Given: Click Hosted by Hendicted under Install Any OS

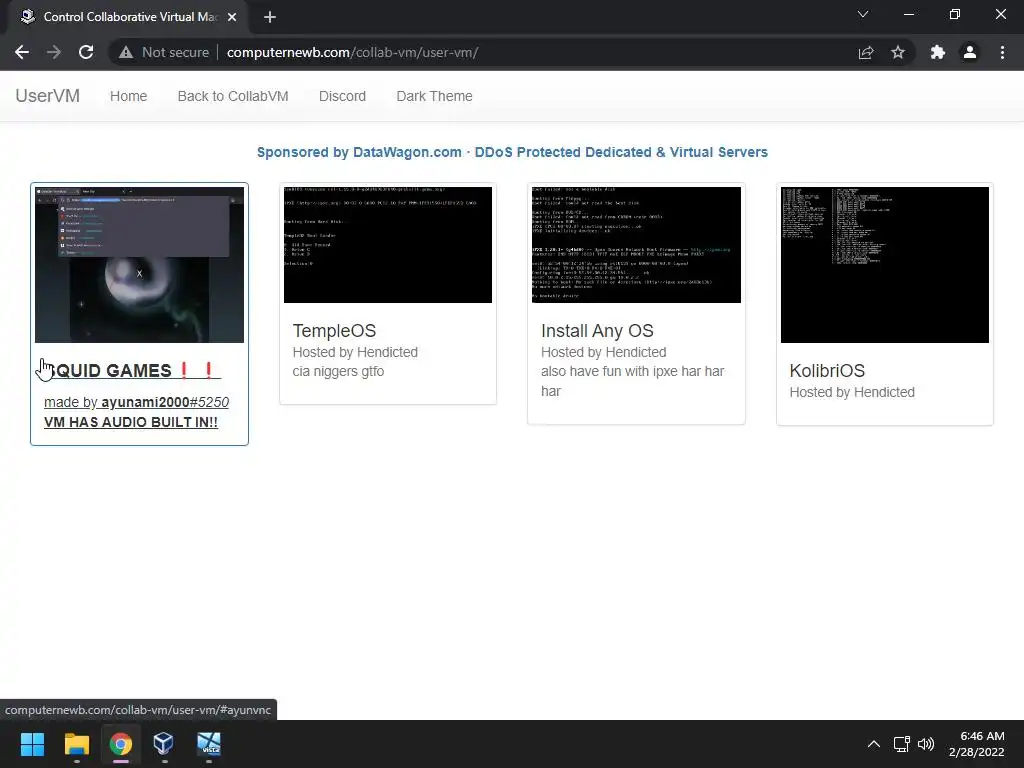Looking at the screenshot, I should point(603,352).
